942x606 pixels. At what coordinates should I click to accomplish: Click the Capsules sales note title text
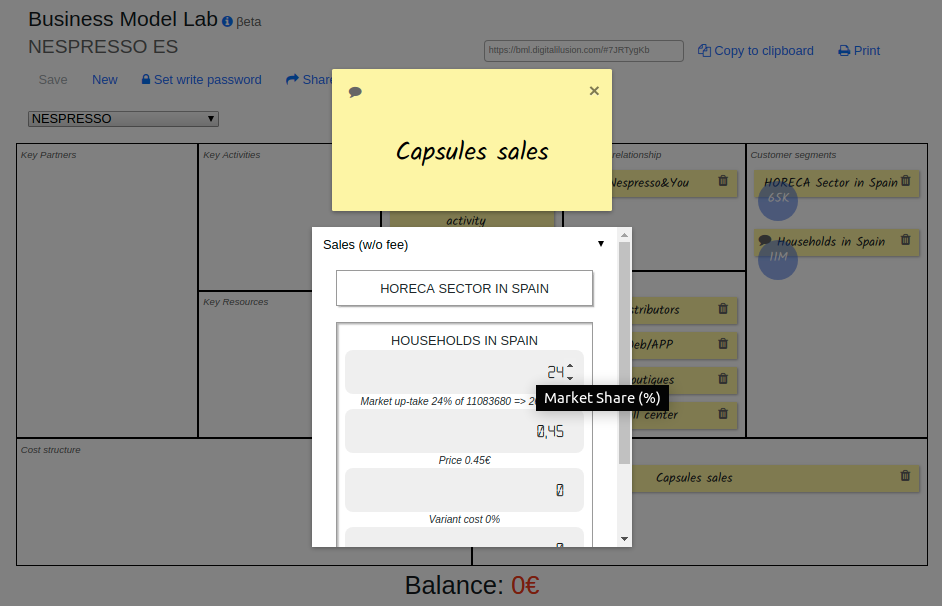tap(472, 151)
